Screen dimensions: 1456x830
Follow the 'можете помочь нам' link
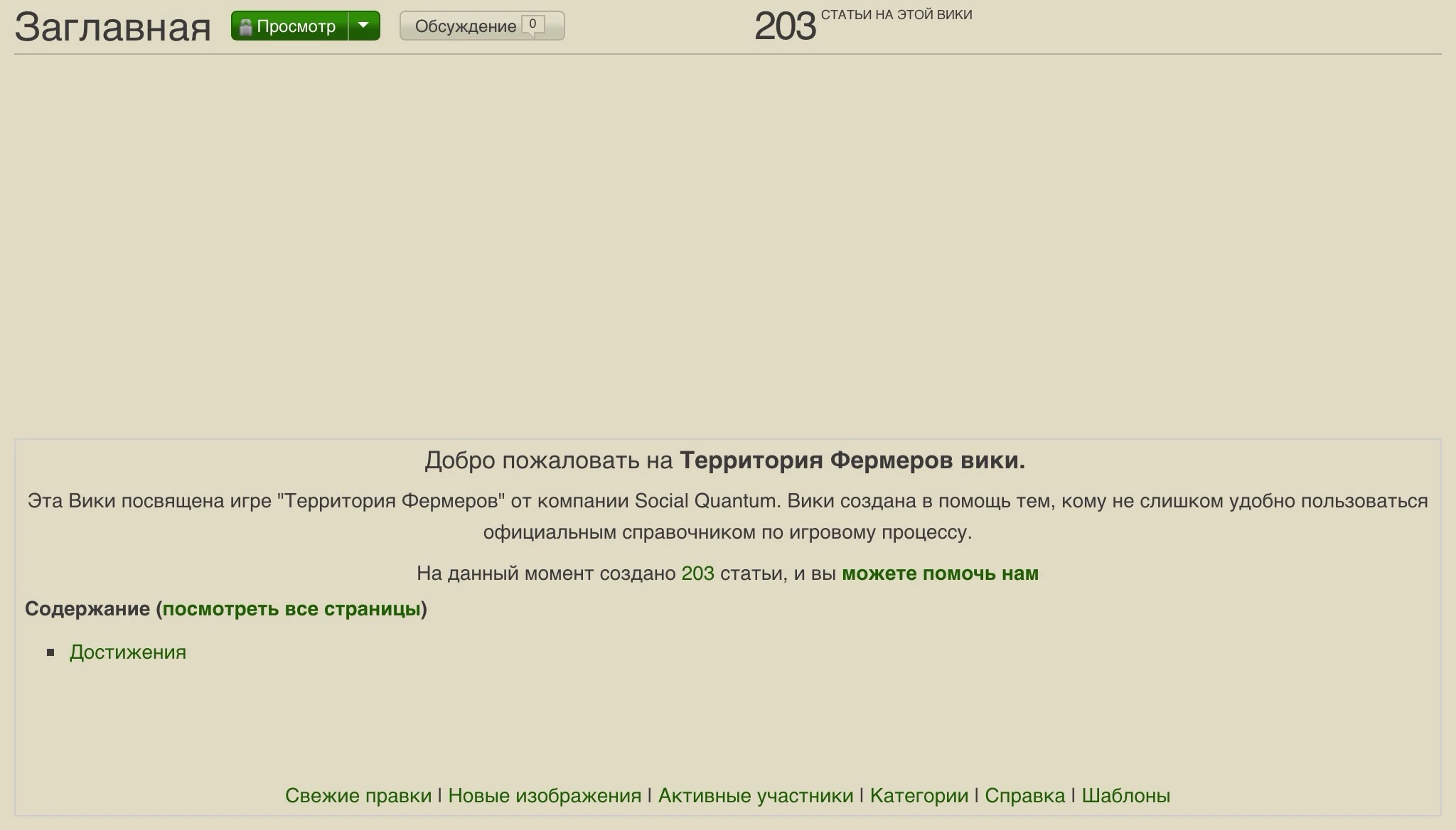tap(940, 573)
